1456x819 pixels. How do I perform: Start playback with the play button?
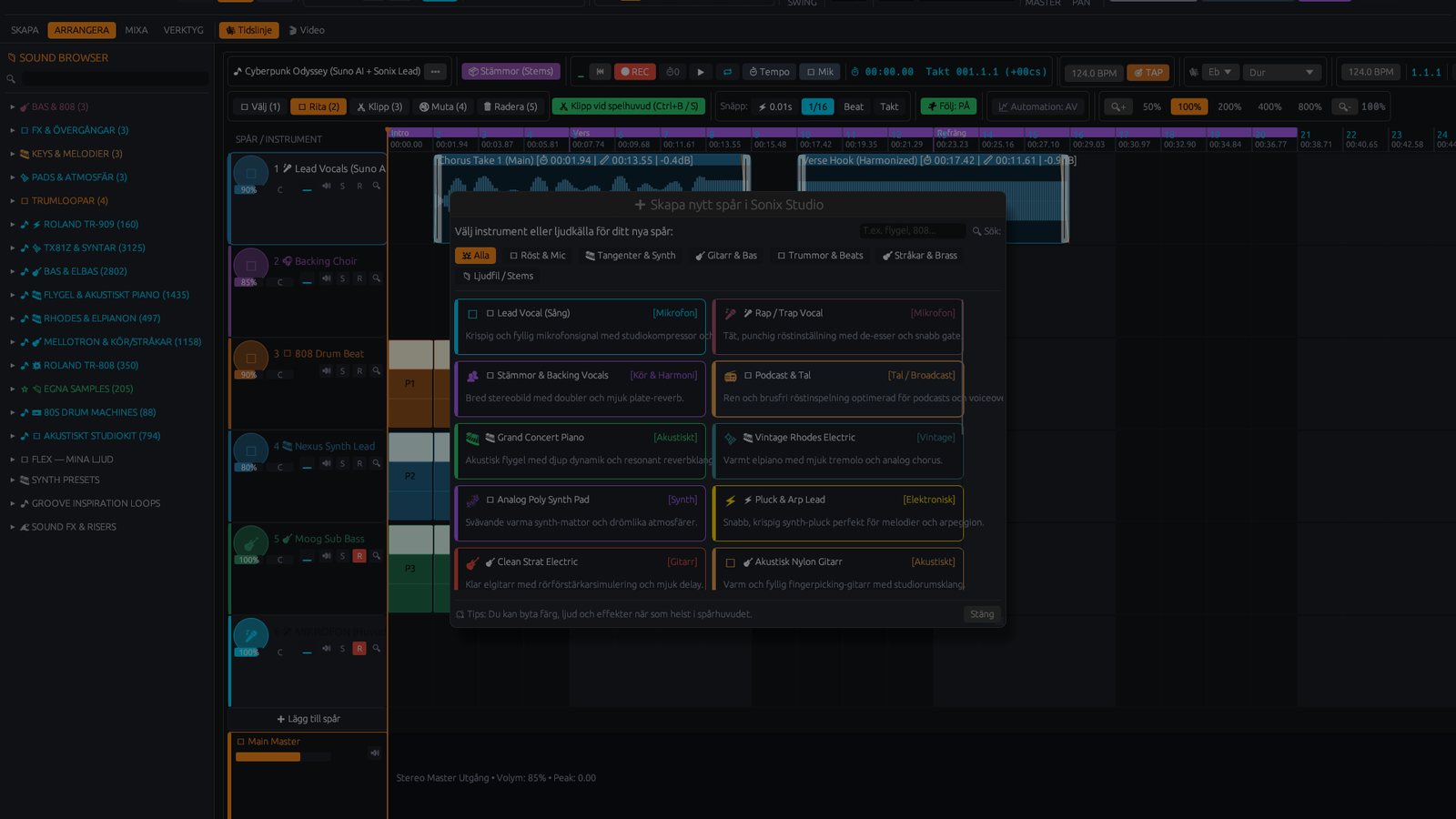(x=700, y=72)
